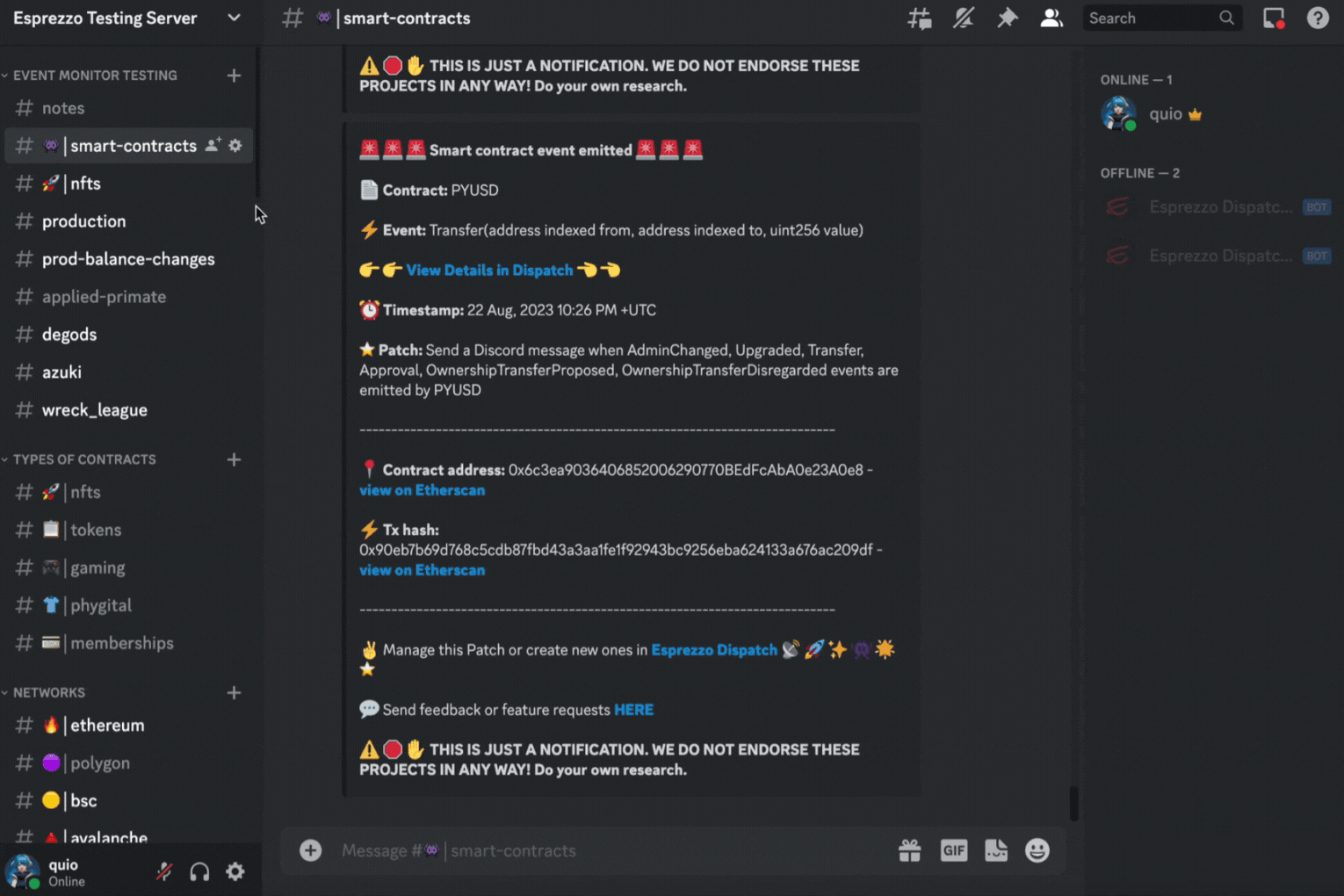
Task: Select the prod-balance-changes channel
Action: [128, 259]
